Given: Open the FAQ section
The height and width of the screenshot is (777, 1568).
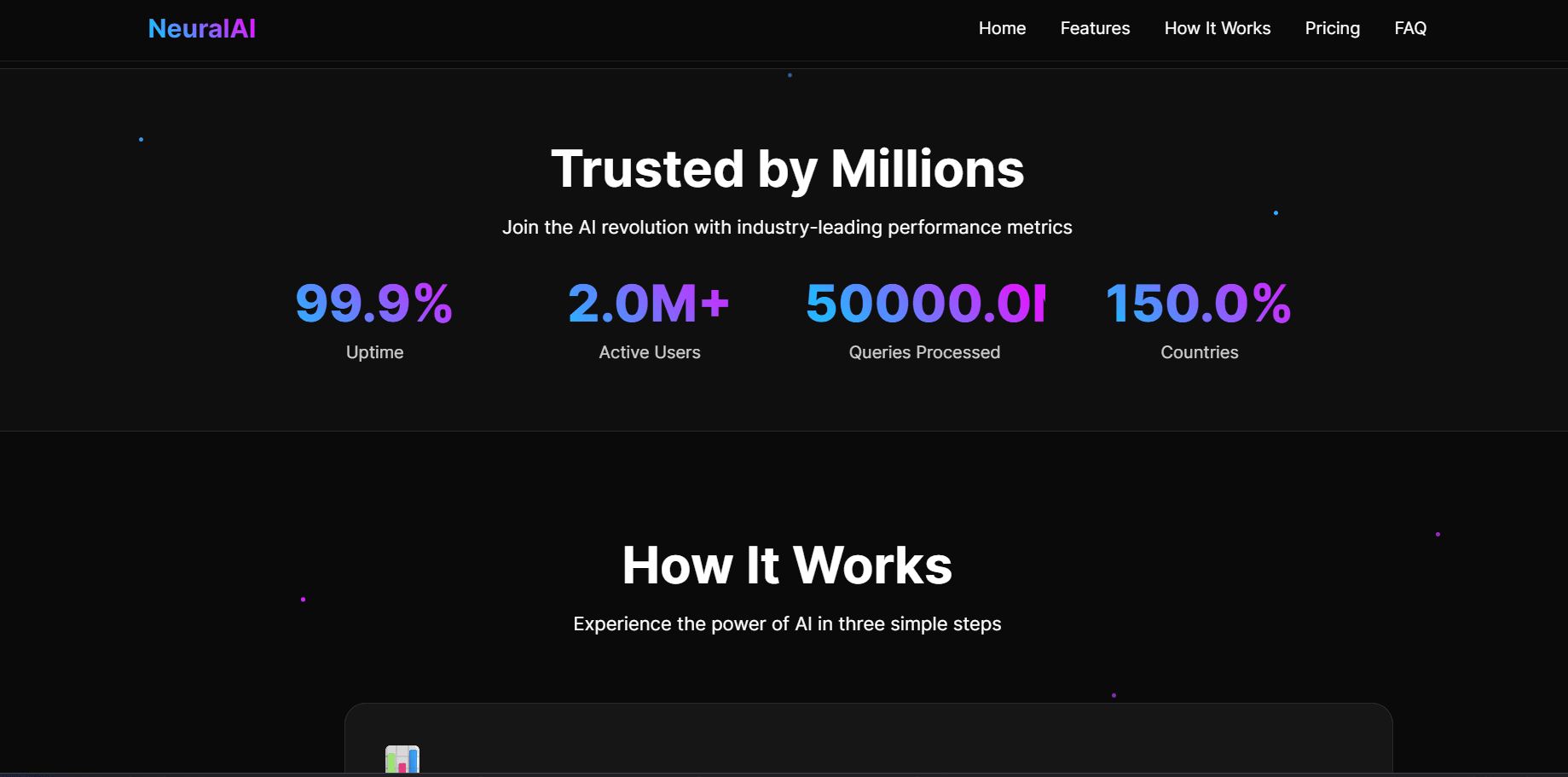Looking at the screenshot, I should coord(1410,28).
